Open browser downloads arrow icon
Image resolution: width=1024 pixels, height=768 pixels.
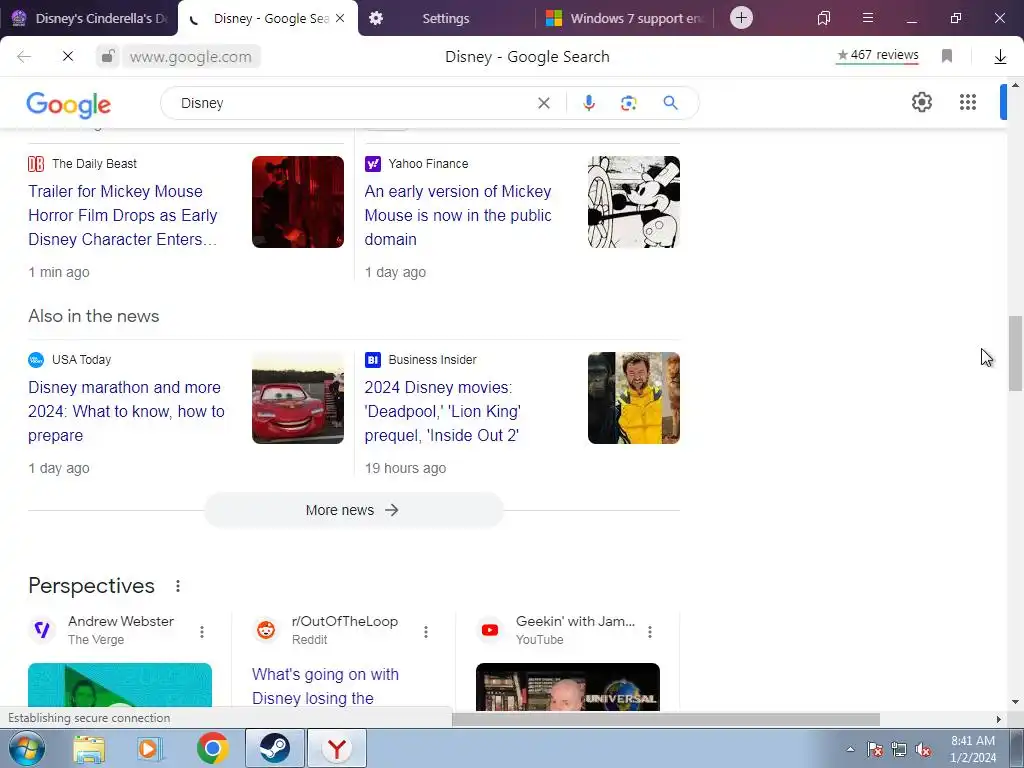pos(1000,57)
